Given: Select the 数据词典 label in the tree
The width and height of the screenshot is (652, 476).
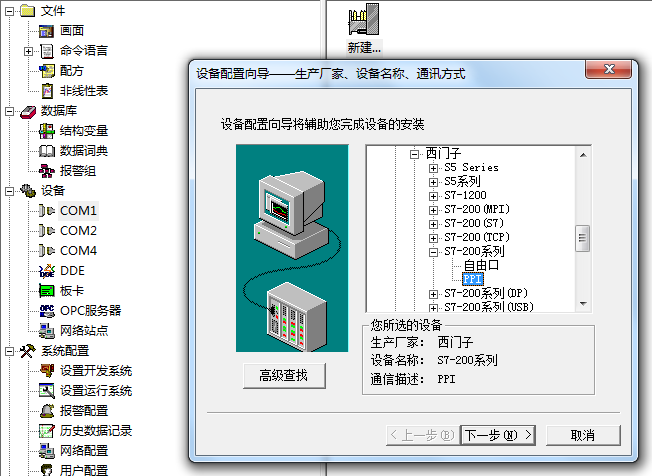Looking at the screenshot, I should tap(84, 151).
